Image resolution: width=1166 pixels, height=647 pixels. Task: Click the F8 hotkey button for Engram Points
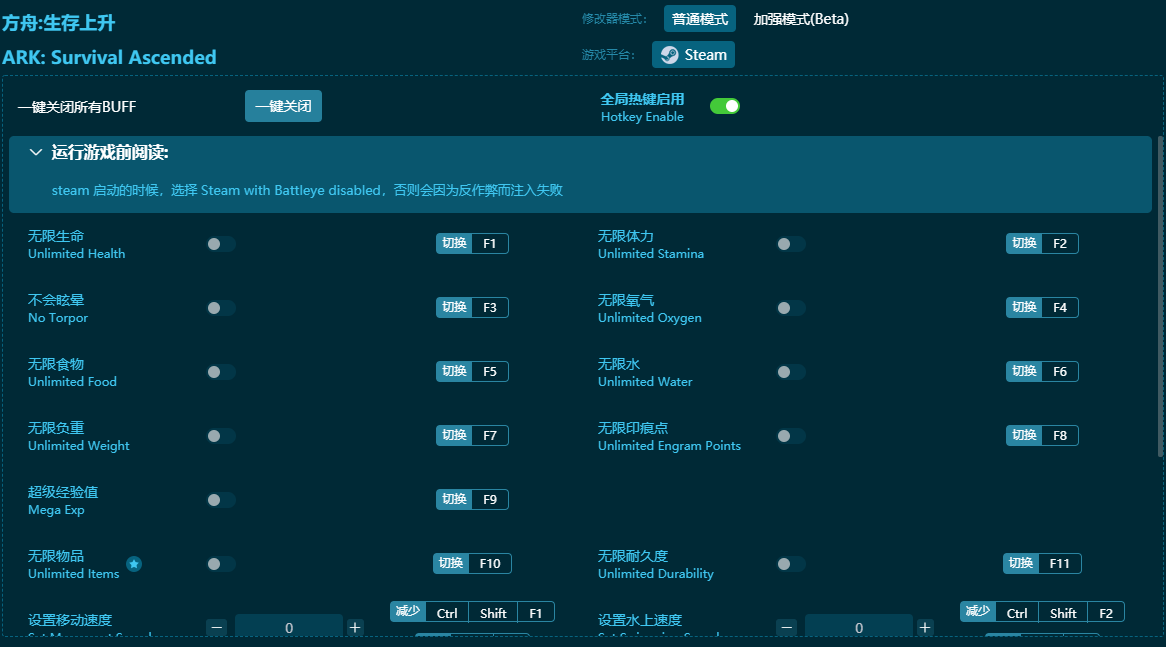(1042, 435)
